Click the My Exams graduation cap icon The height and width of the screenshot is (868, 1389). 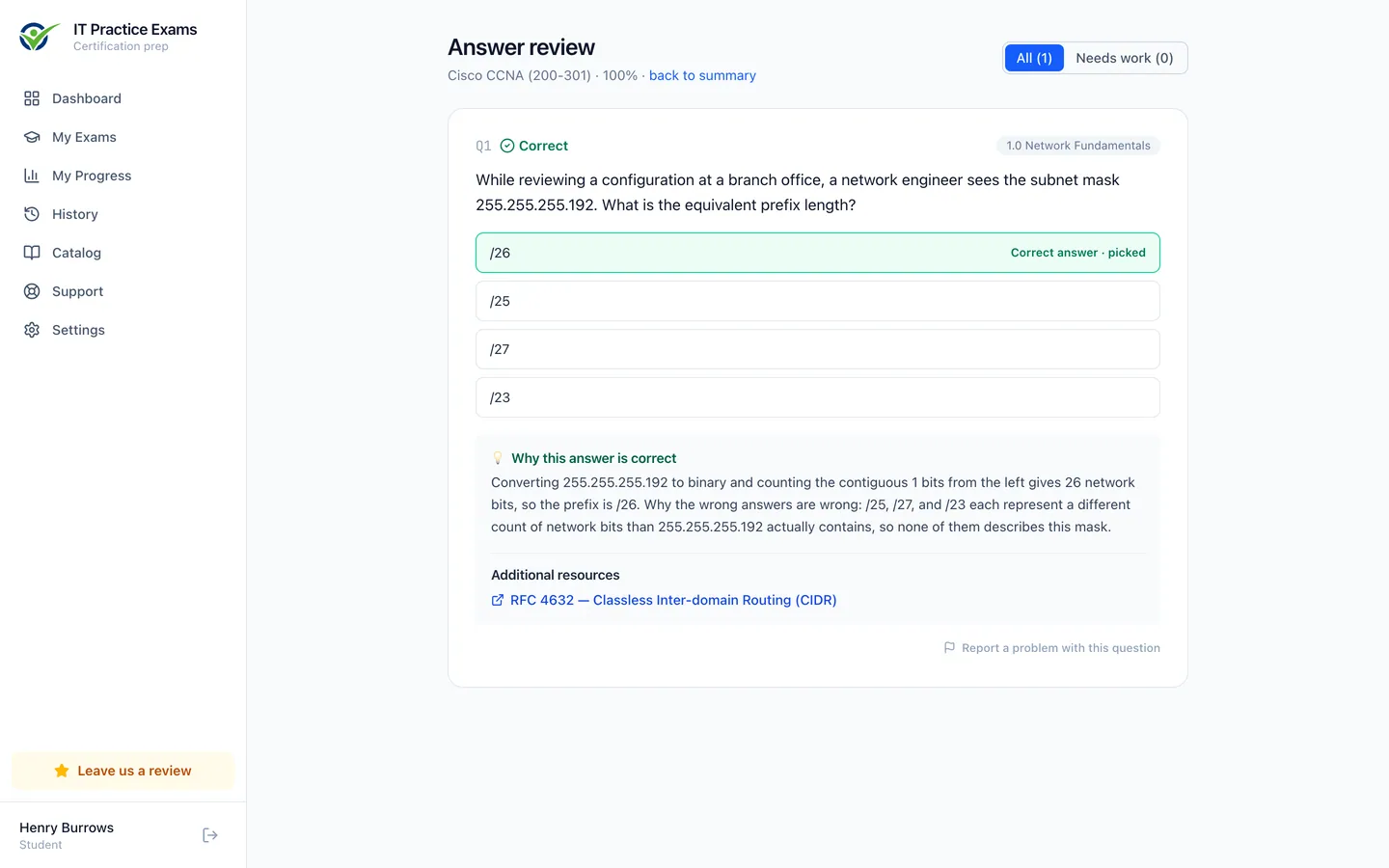pos(32,137)
